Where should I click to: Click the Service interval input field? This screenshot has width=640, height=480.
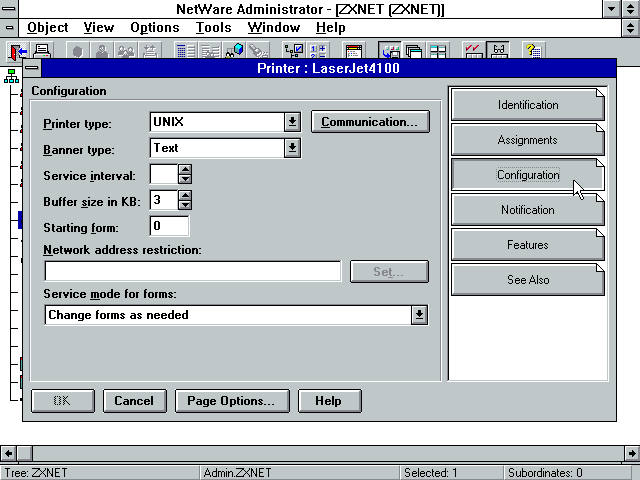tap(164, 174)
